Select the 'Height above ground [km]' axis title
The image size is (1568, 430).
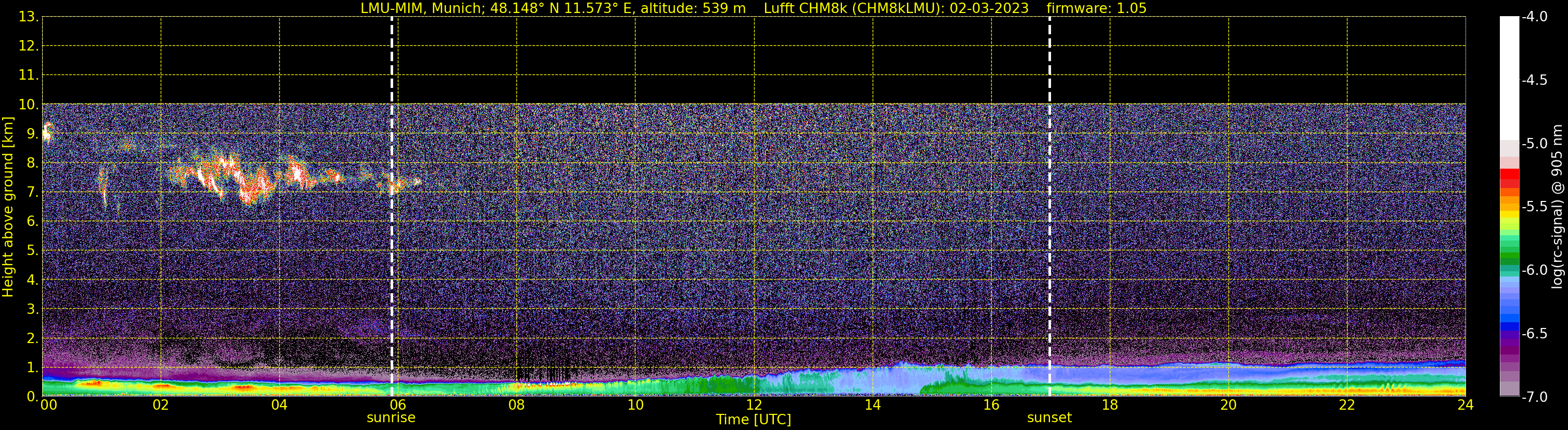click(8, 207)
